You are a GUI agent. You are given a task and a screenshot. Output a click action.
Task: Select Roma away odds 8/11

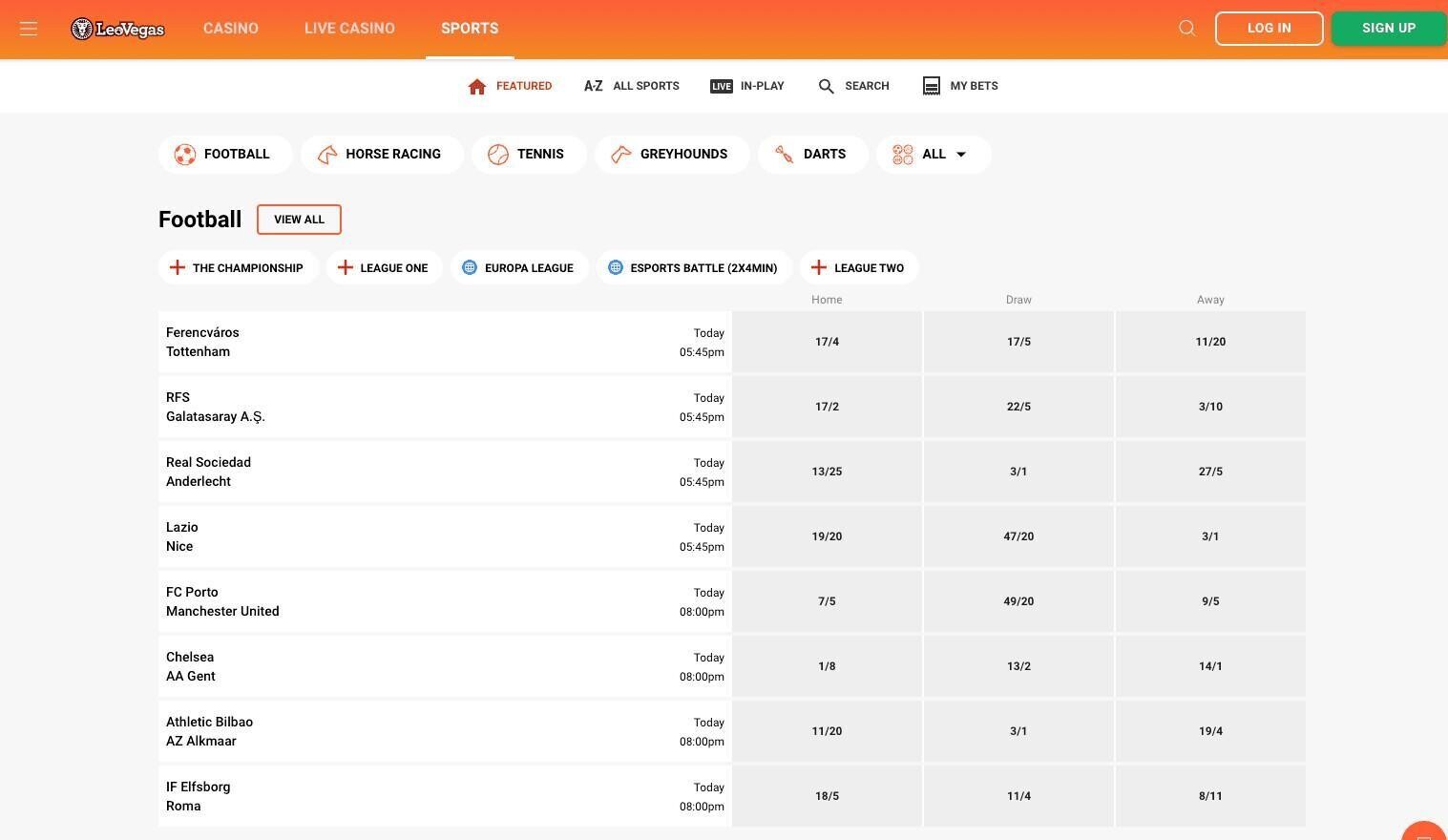click(1210, 796)
